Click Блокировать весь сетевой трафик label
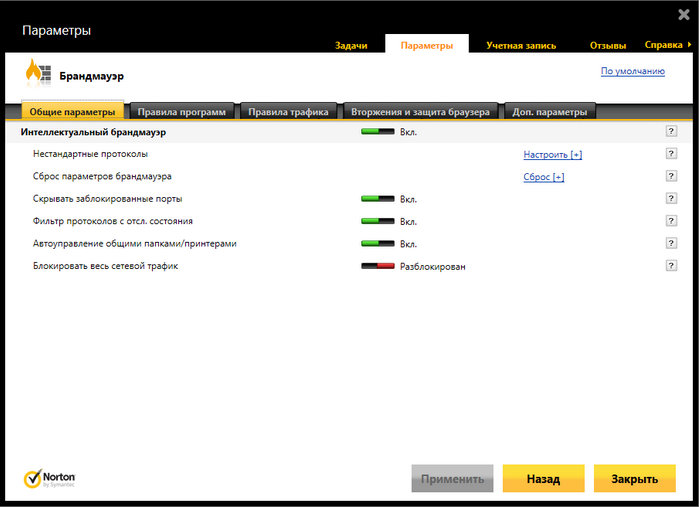The image size is (699, 507). 105,266
